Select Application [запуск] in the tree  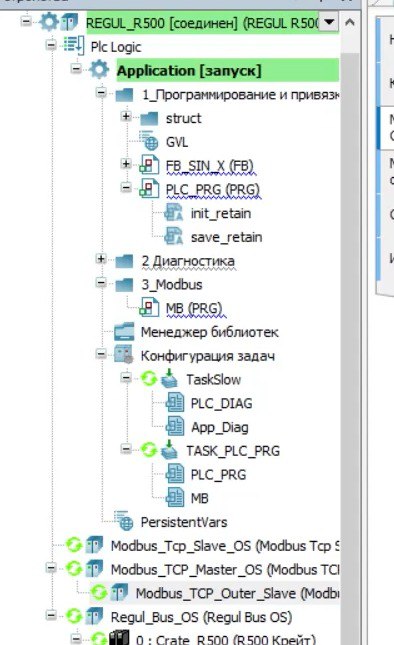point(189,71)
